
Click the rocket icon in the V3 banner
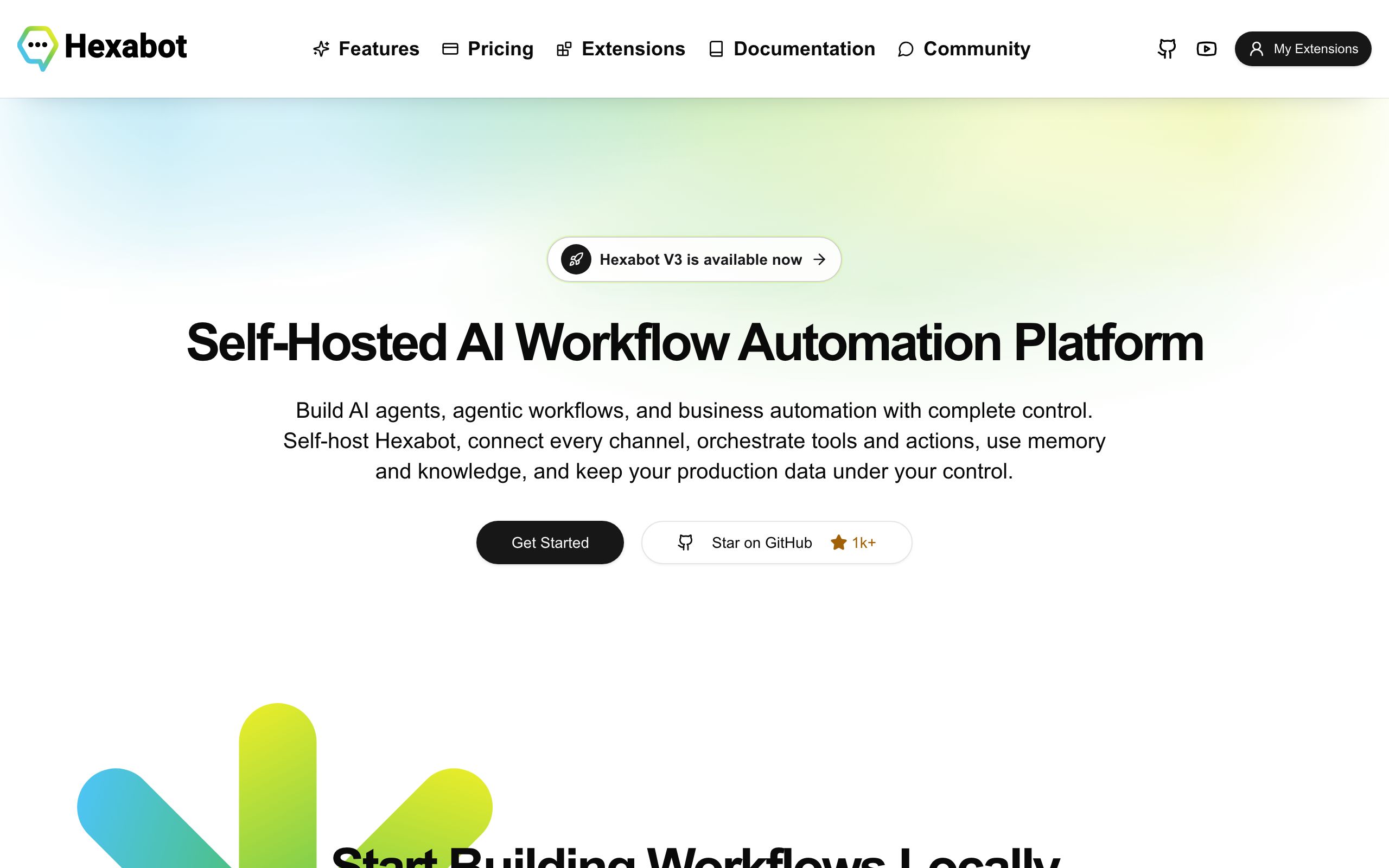[576, 259]
